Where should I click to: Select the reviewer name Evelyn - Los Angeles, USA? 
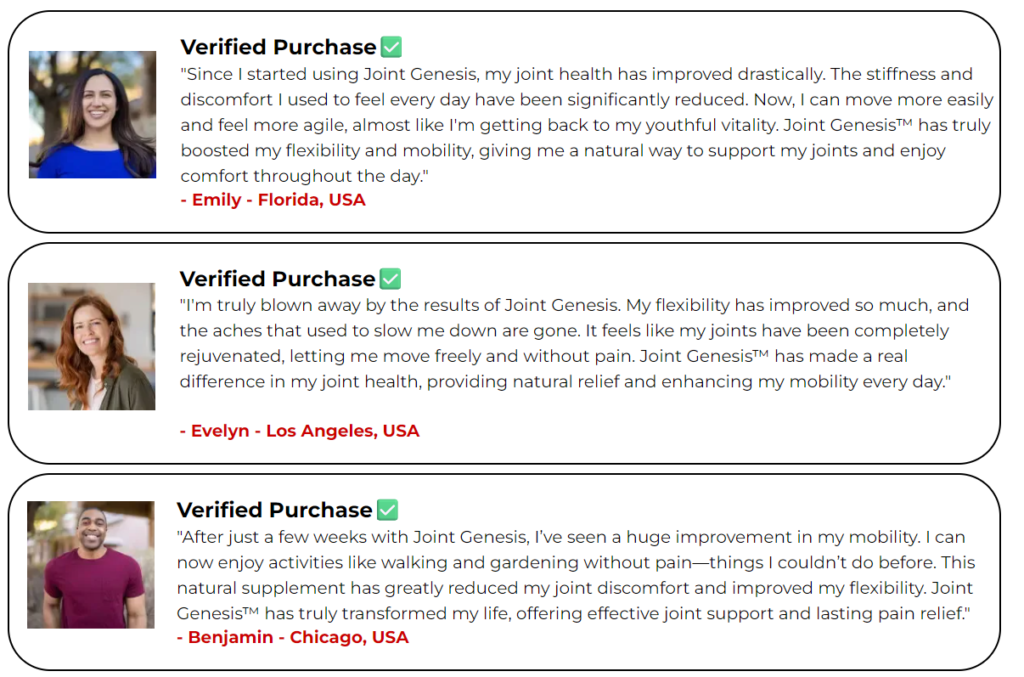pos(299,432)
